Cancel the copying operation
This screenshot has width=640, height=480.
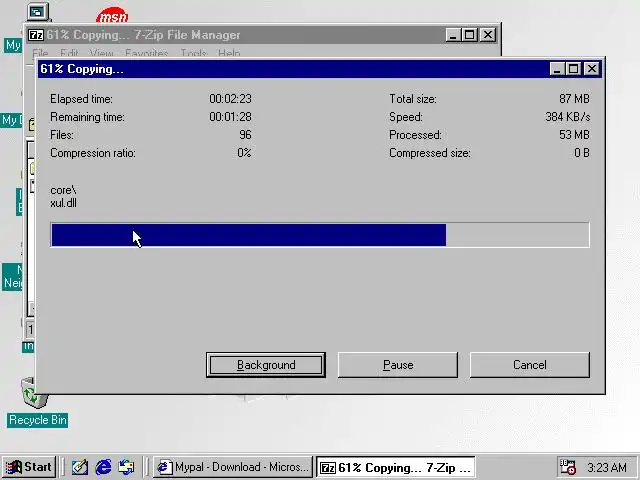click(529, 365)
